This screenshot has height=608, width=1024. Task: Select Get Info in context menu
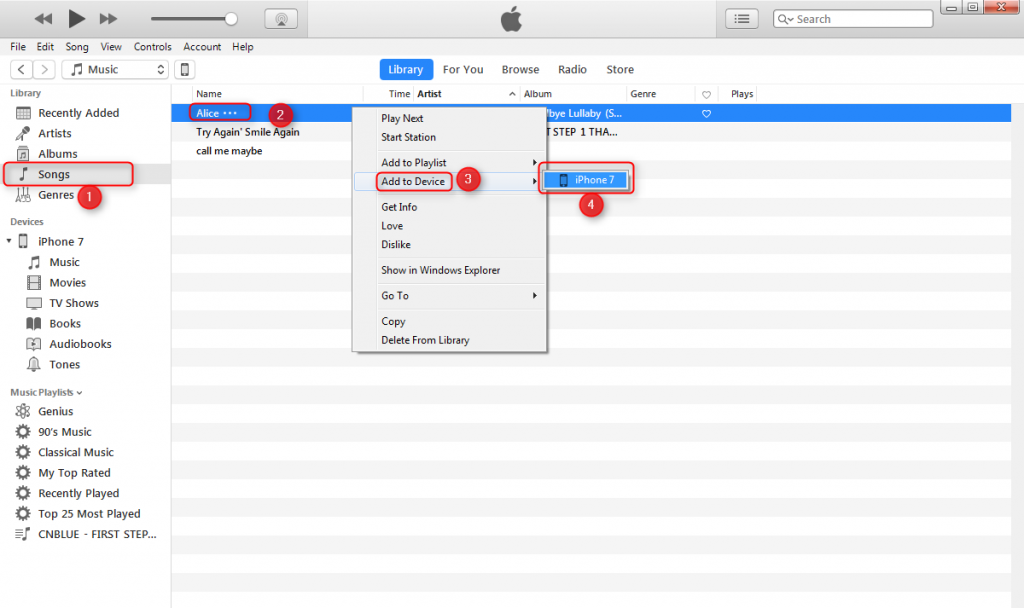pos(399,207)
